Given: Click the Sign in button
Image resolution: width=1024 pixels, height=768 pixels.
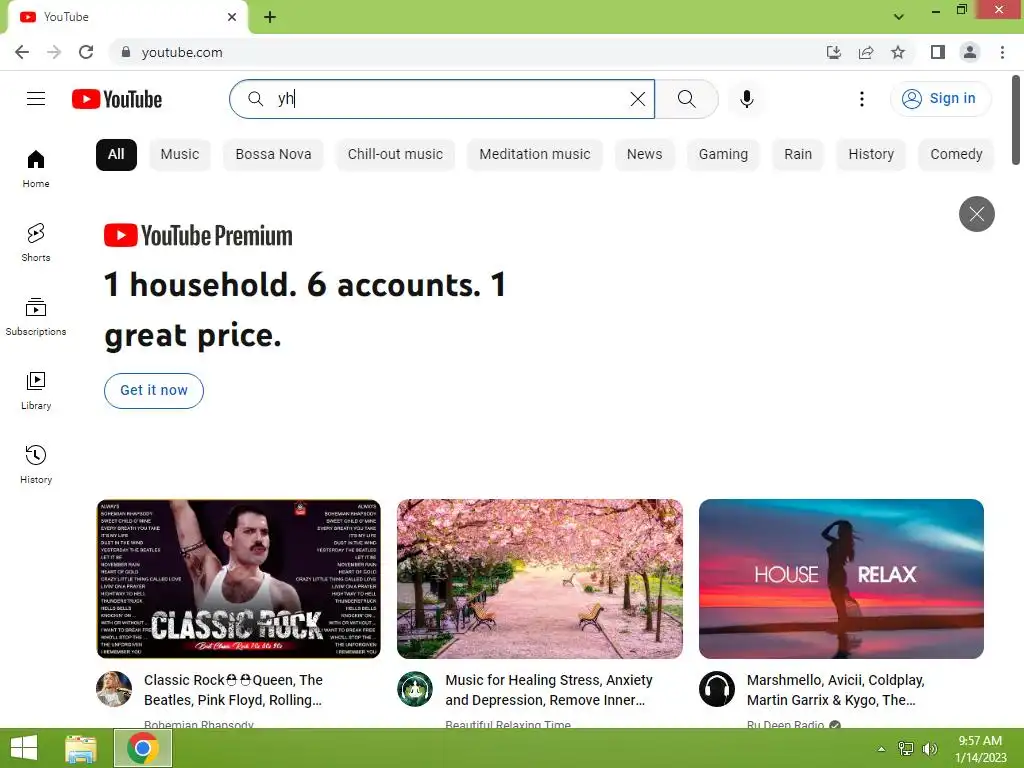Looking at the screenshot, I should coord(940,99).
